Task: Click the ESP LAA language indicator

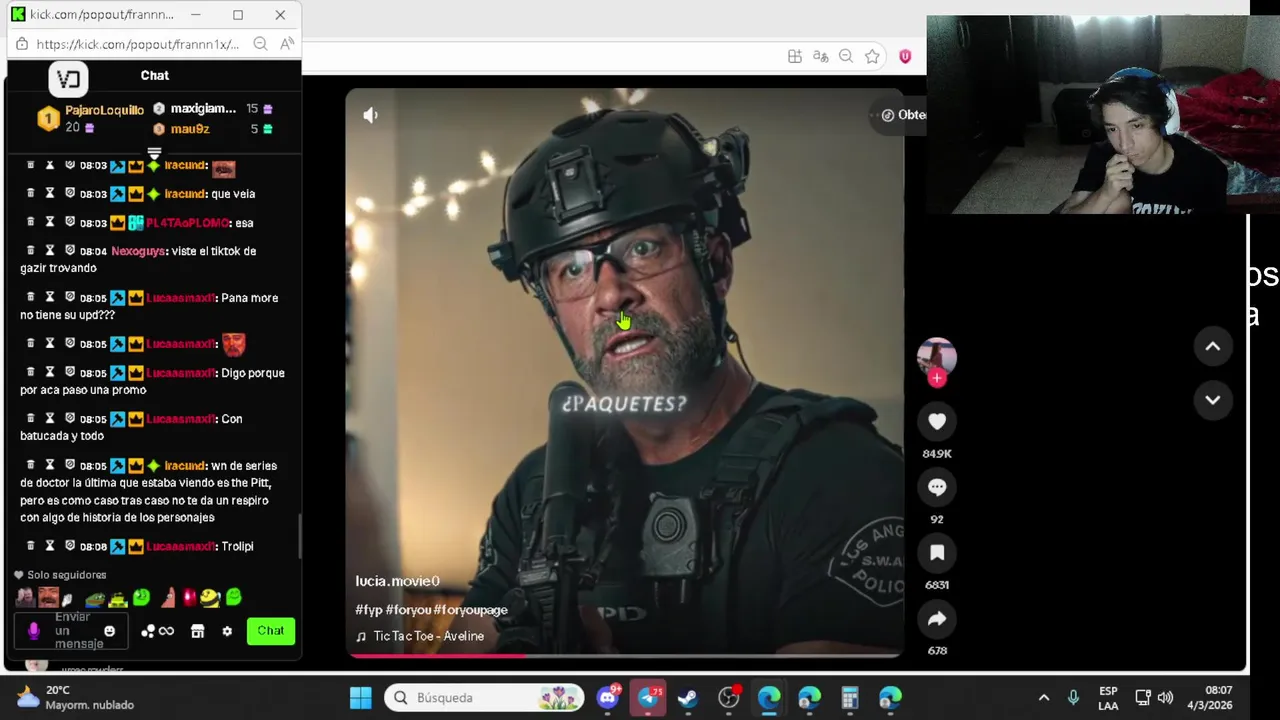Action: [1108, 698]
